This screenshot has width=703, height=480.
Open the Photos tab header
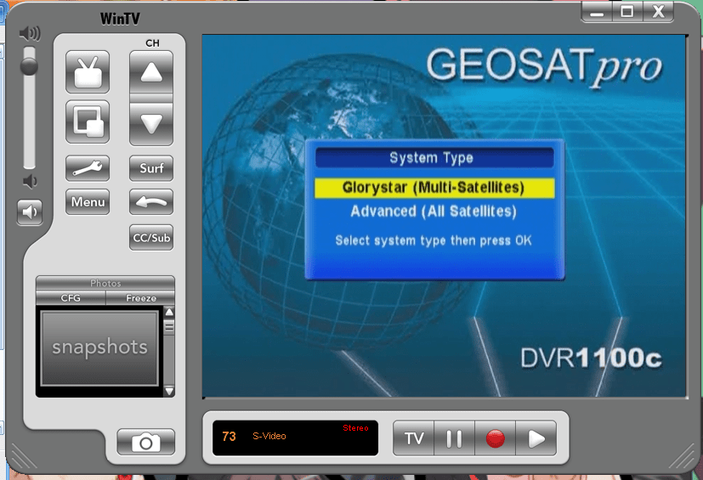(105, 283)
